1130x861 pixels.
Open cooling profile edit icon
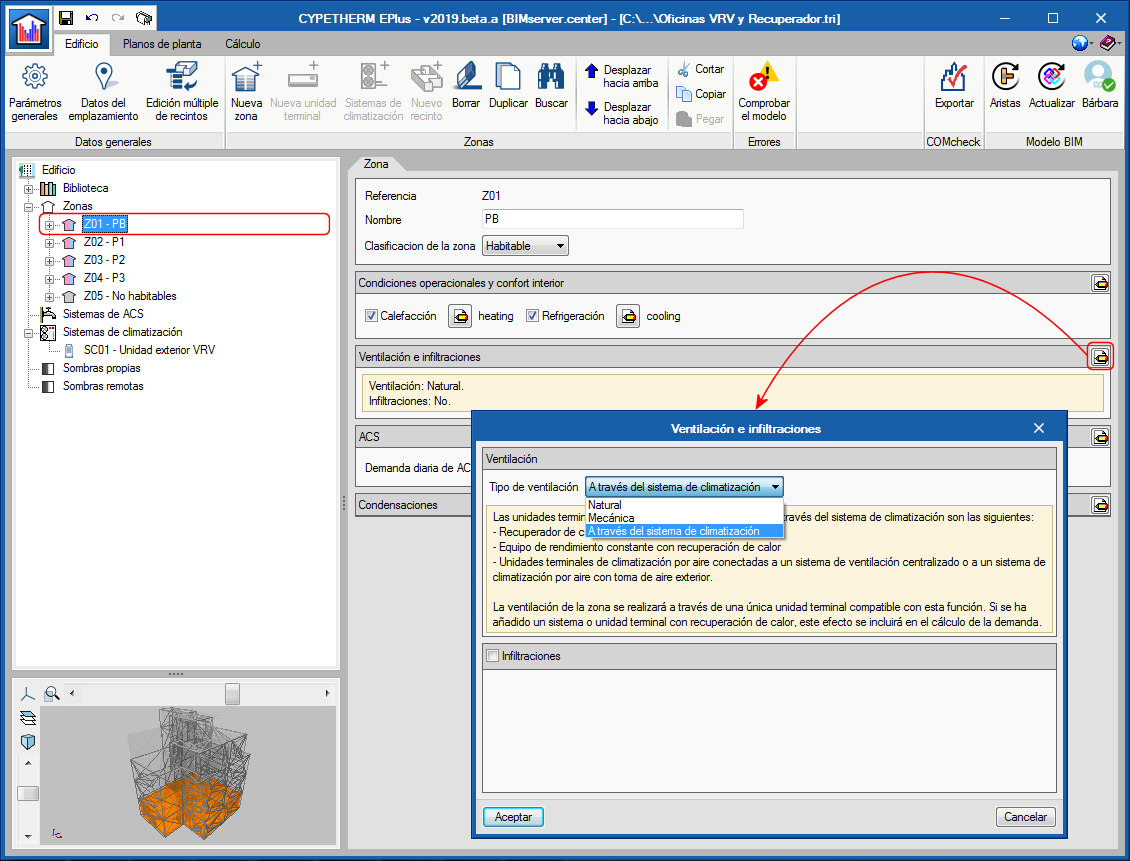628,316
